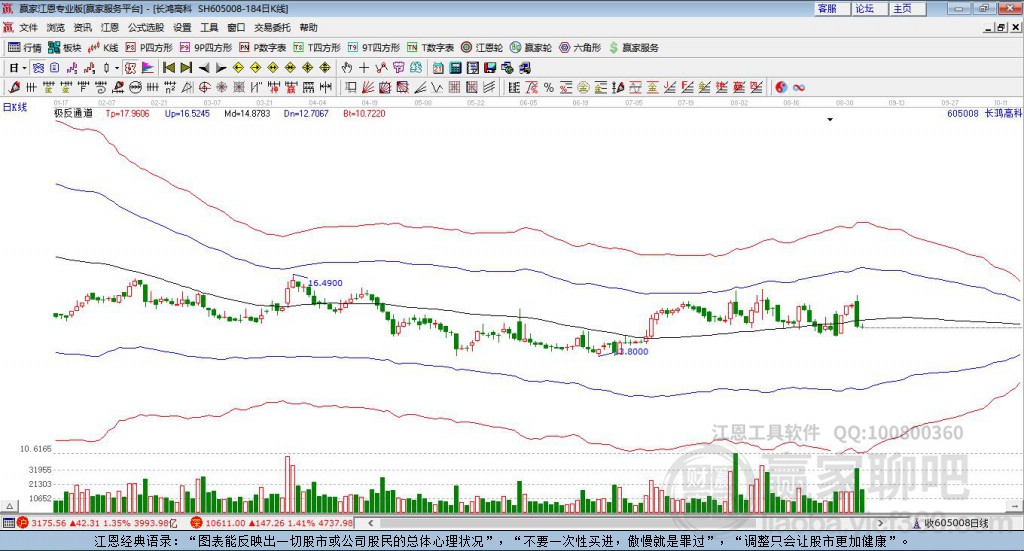Open the 资讯 menu
Image resolution: width=1024 pixels, height=551 pixels.
point(82,27)
